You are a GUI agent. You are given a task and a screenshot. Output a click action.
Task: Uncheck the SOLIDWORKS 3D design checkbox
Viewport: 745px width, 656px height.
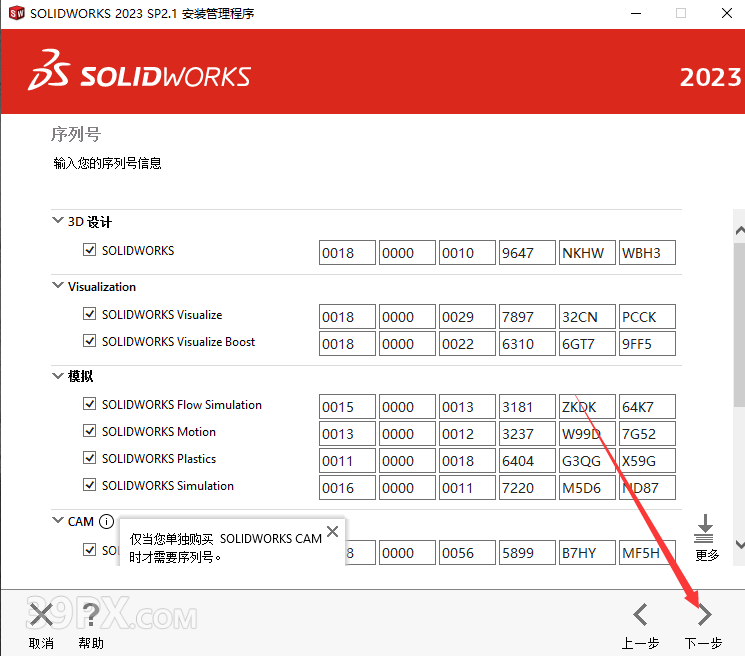[90, 250]
